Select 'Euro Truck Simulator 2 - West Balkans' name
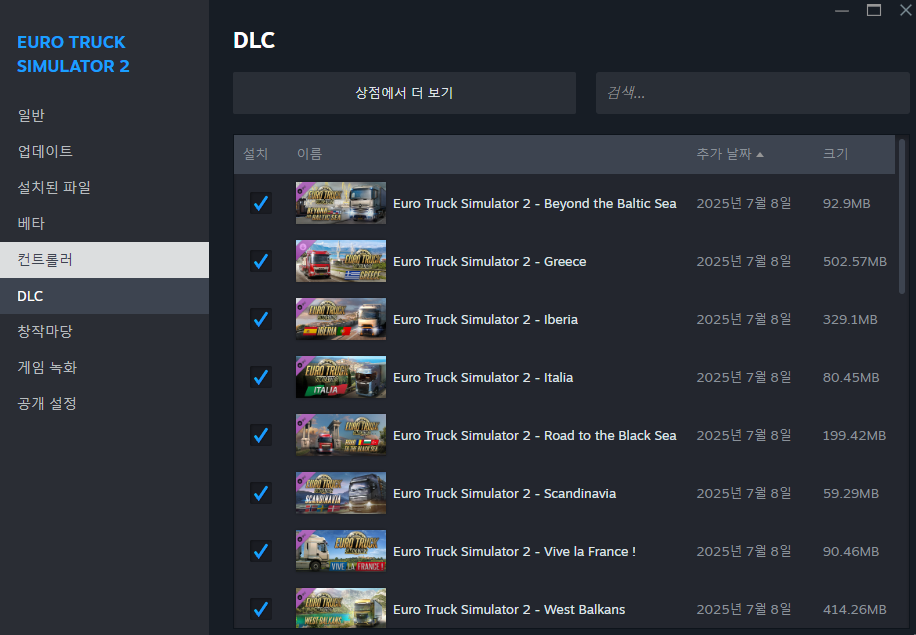This screenshot has height=635, width=916. (x=509, y=609)
